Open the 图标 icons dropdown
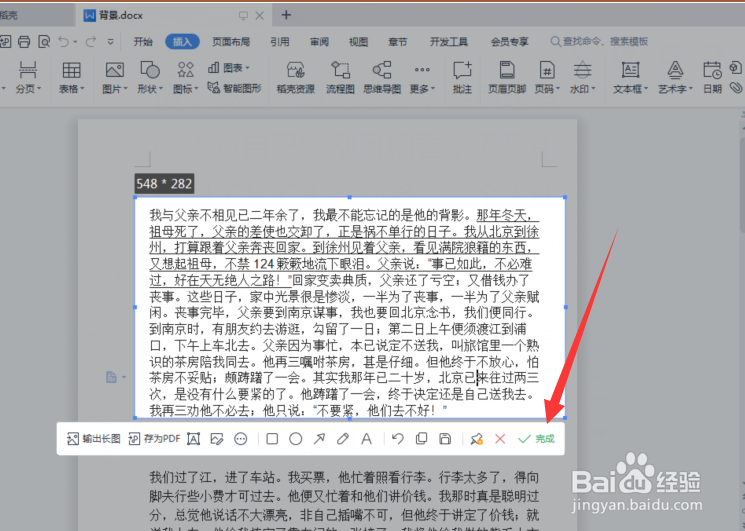 (x=185, y=77)
